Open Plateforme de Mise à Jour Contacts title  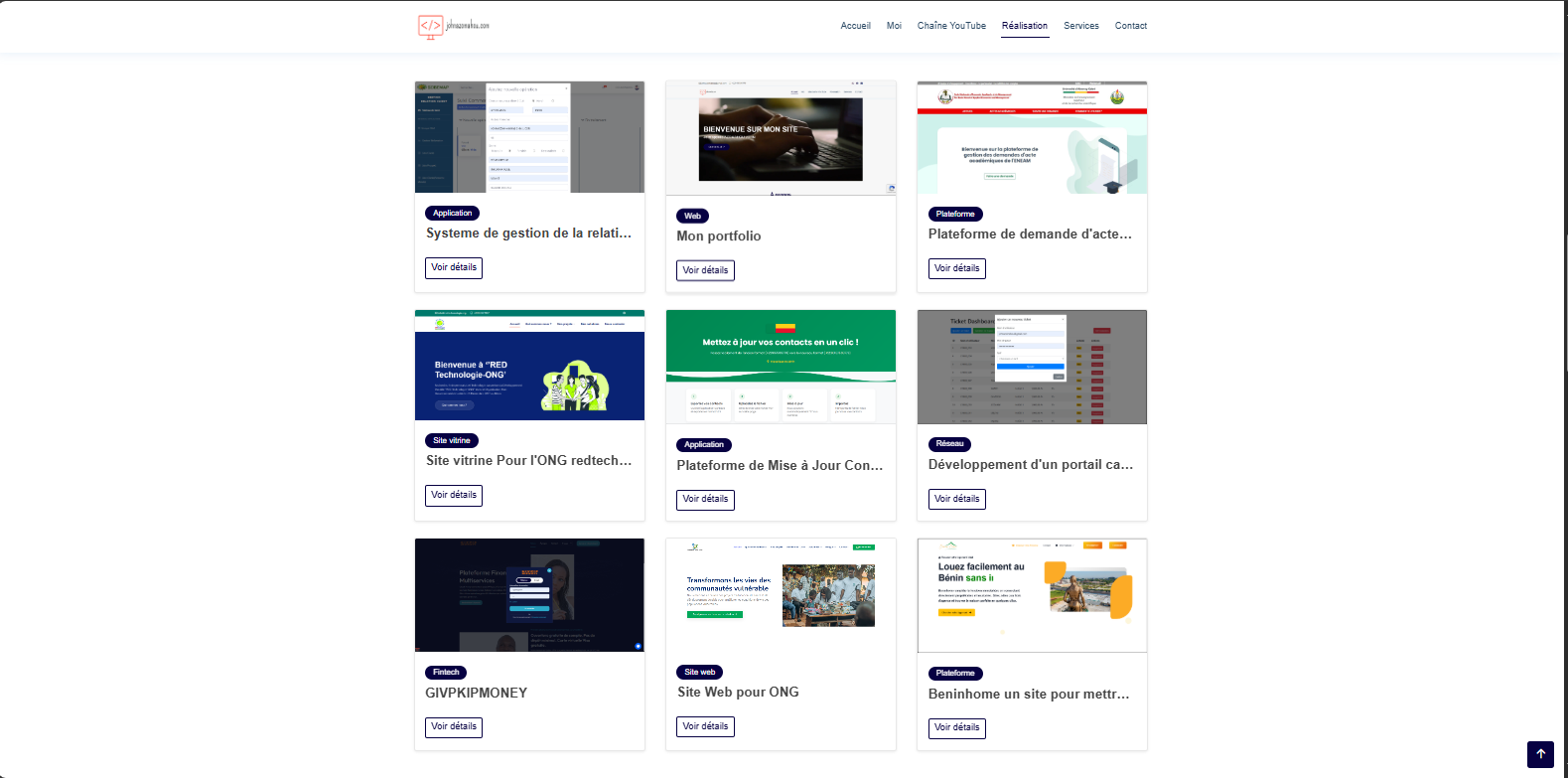click(780, 465)
